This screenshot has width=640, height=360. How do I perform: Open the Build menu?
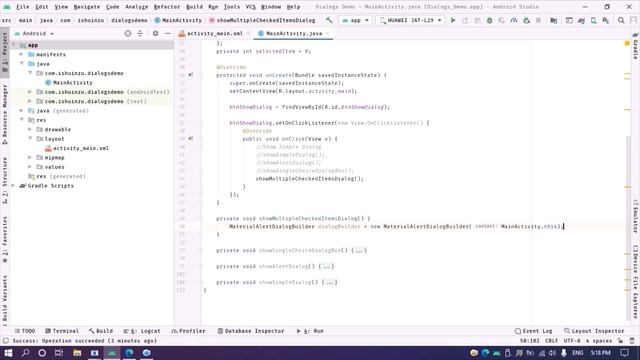click(x=194, y=7)
